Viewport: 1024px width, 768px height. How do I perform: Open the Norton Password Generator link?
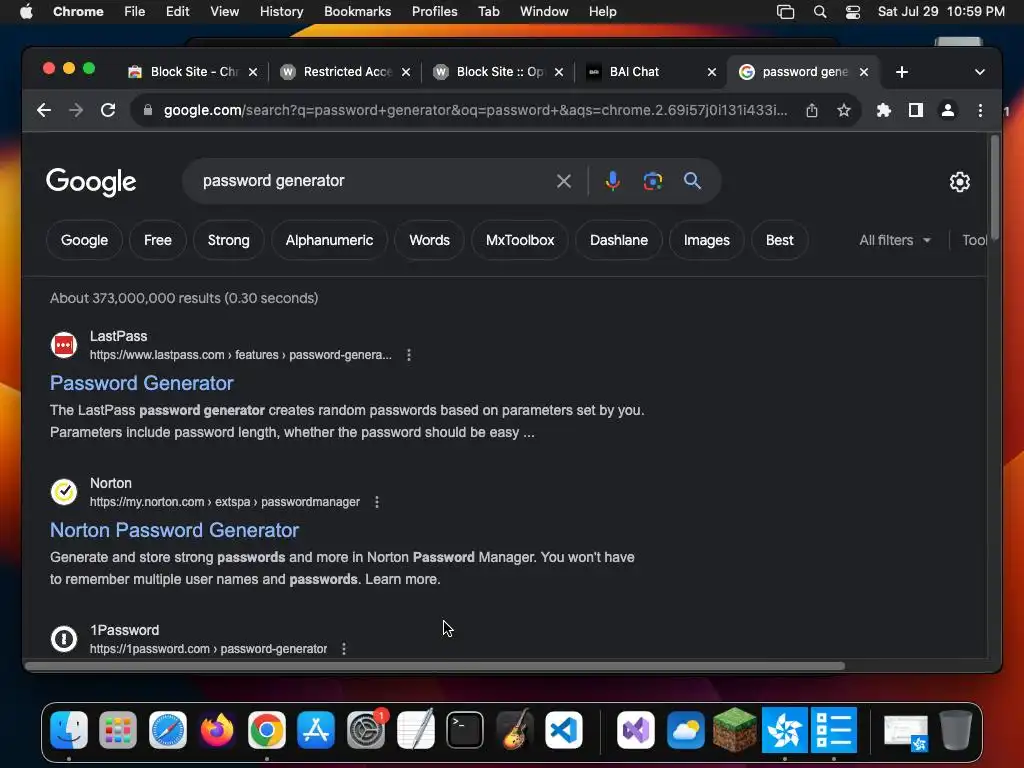[x=174, y=530]
